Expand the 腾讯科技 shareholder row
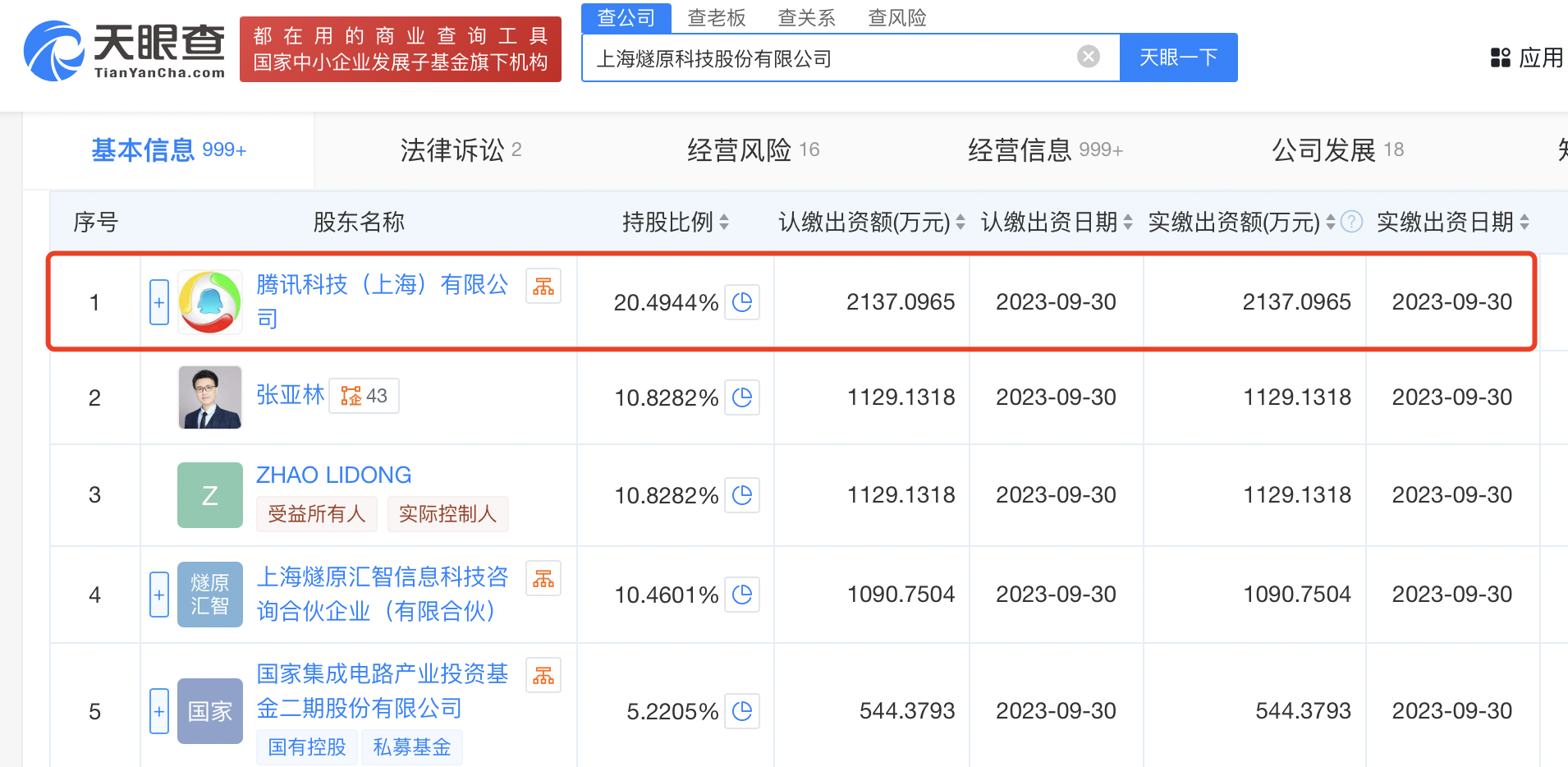Screen dimensions: 1568x767 pyautogui.click(x=159, y=302)
